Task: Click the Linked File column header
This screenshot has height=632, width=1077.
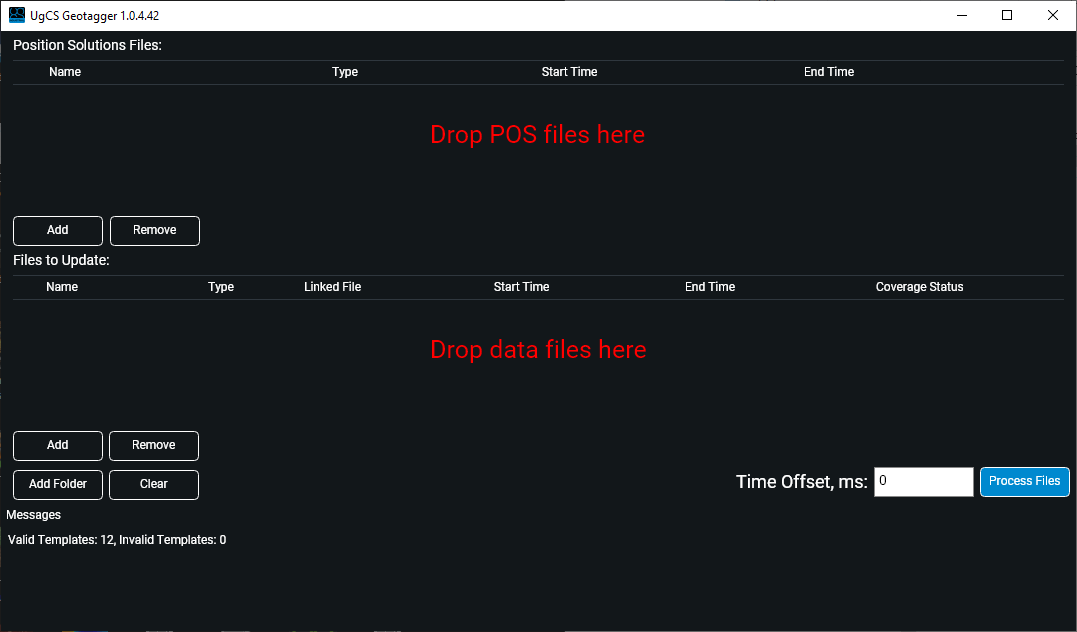Action: pos(332,287)
